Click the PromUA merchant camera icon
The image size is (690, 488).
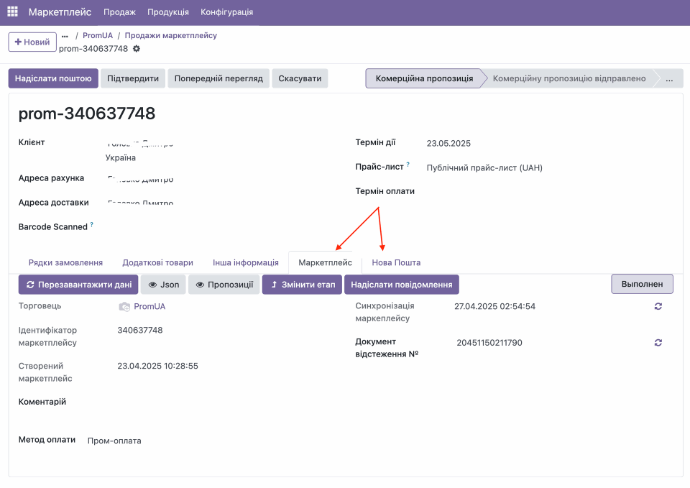click(124, 306)
